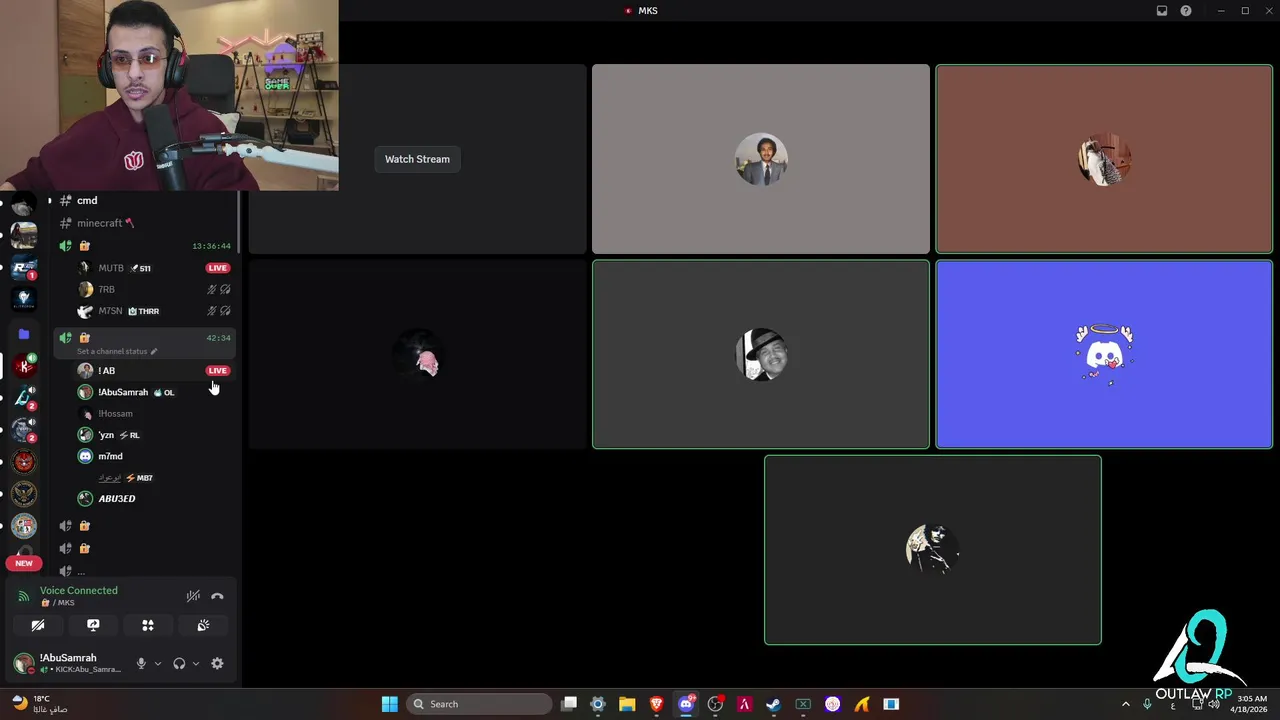Select the blue Discord-logo participant tile
This screenshot has width=1280, height=720.
point(1104,354)
